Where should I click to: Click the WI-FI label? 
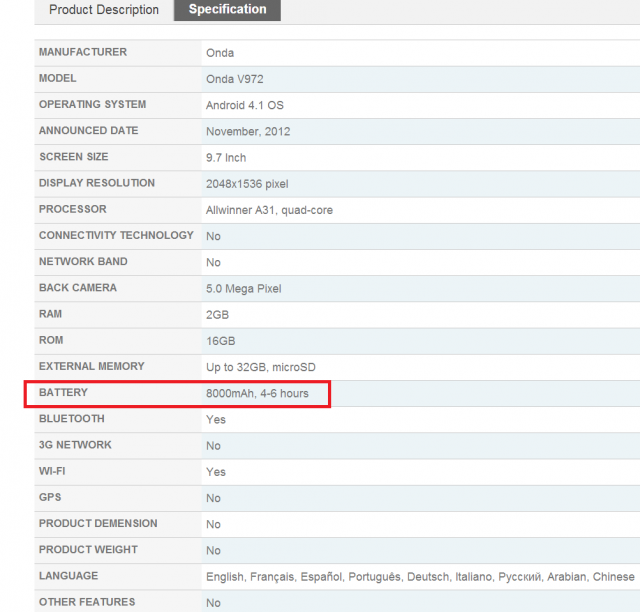52,471
